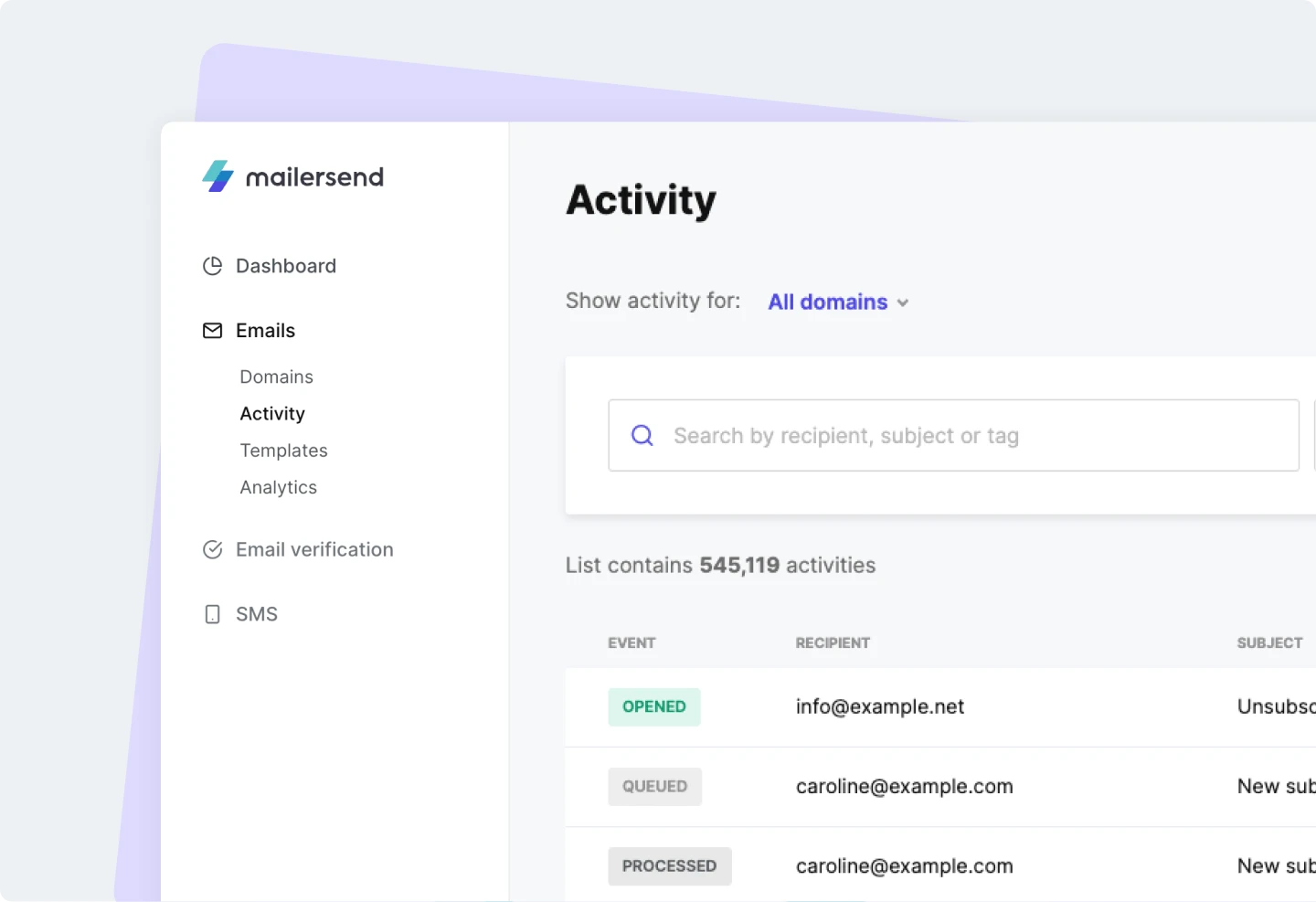
Task: Click the PROCESSED status badge
Action: point(669,865)
